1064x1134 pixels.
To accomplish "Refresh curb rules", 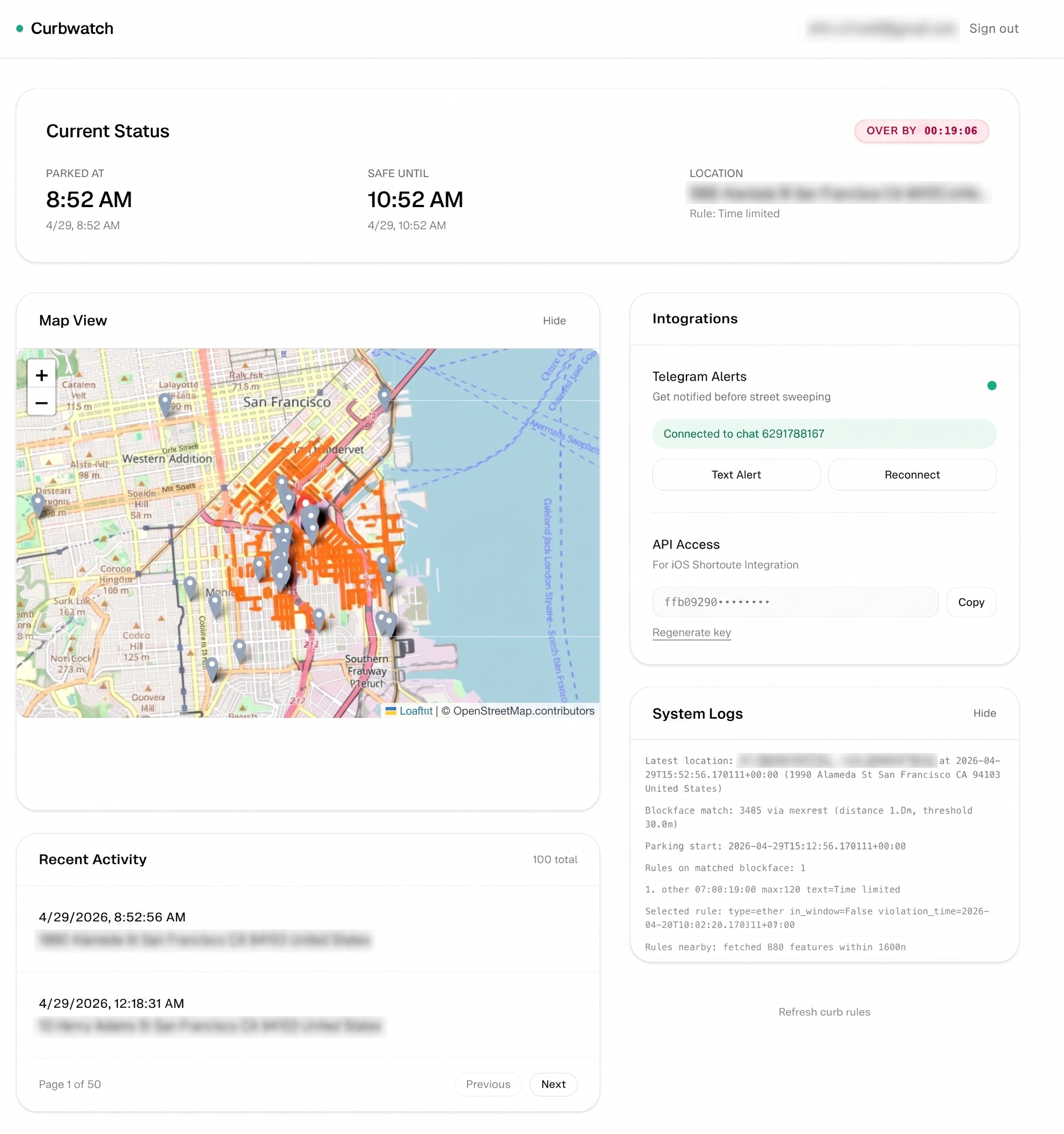I will (x=824, y=1011).
